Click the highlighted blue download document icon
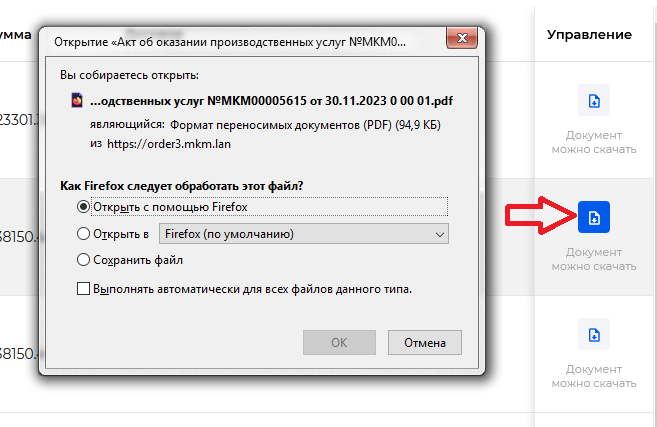 tap(594, 217)
